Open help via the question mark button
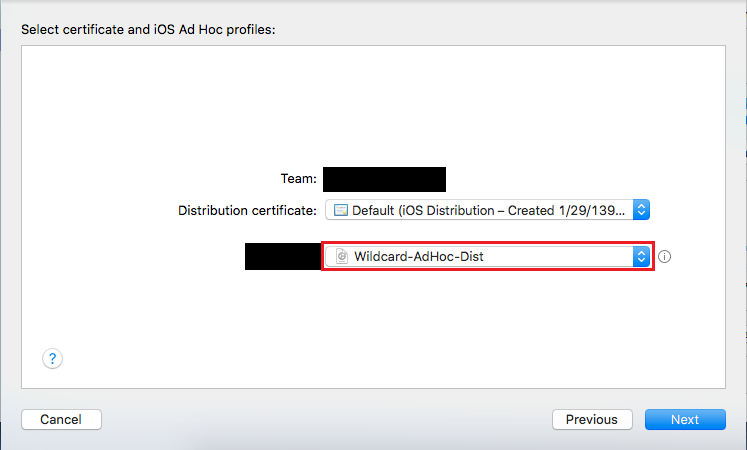The image size is (747, 450). 52,359
